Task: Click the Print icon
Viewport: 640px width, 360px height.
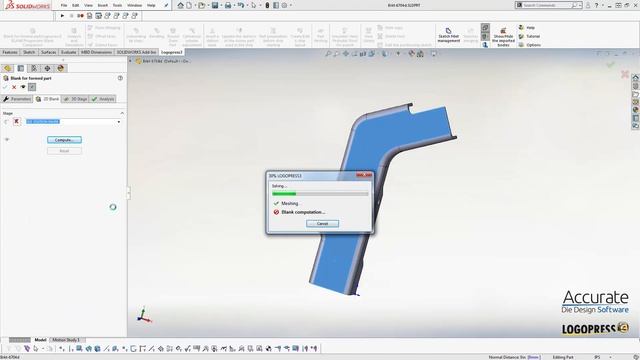Action: [x=228, y=5]
